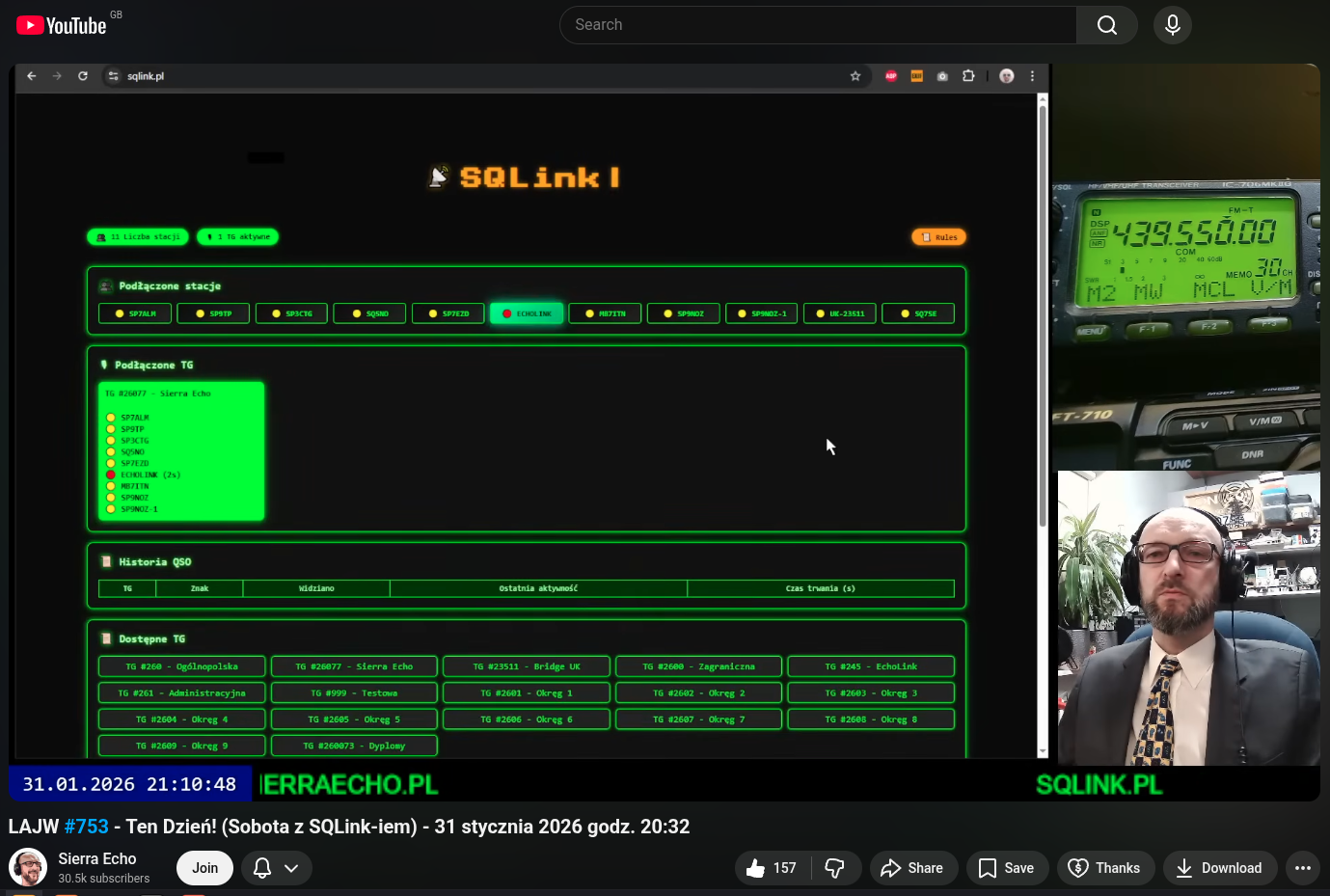Open the #753 hashtag link
This screenshot has width=1330, height=896.
(86, 827)
